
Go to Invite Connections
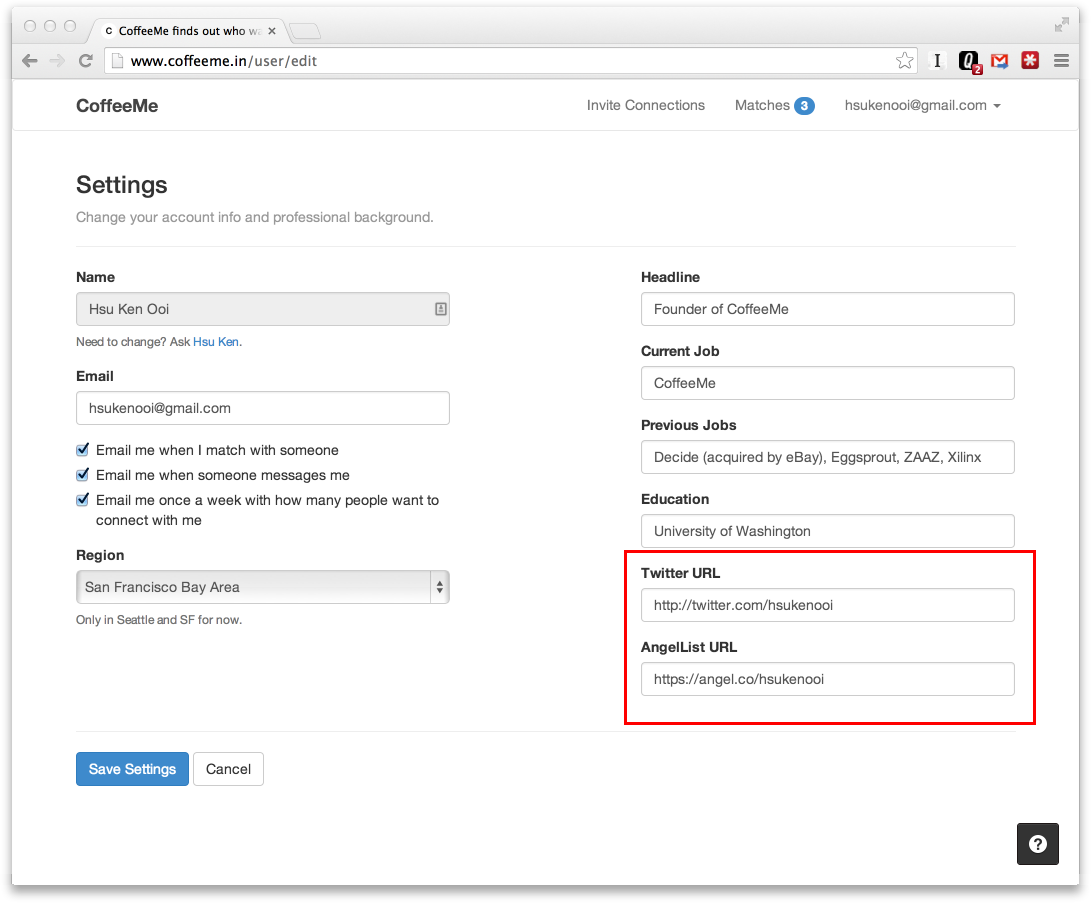(645, 105)
